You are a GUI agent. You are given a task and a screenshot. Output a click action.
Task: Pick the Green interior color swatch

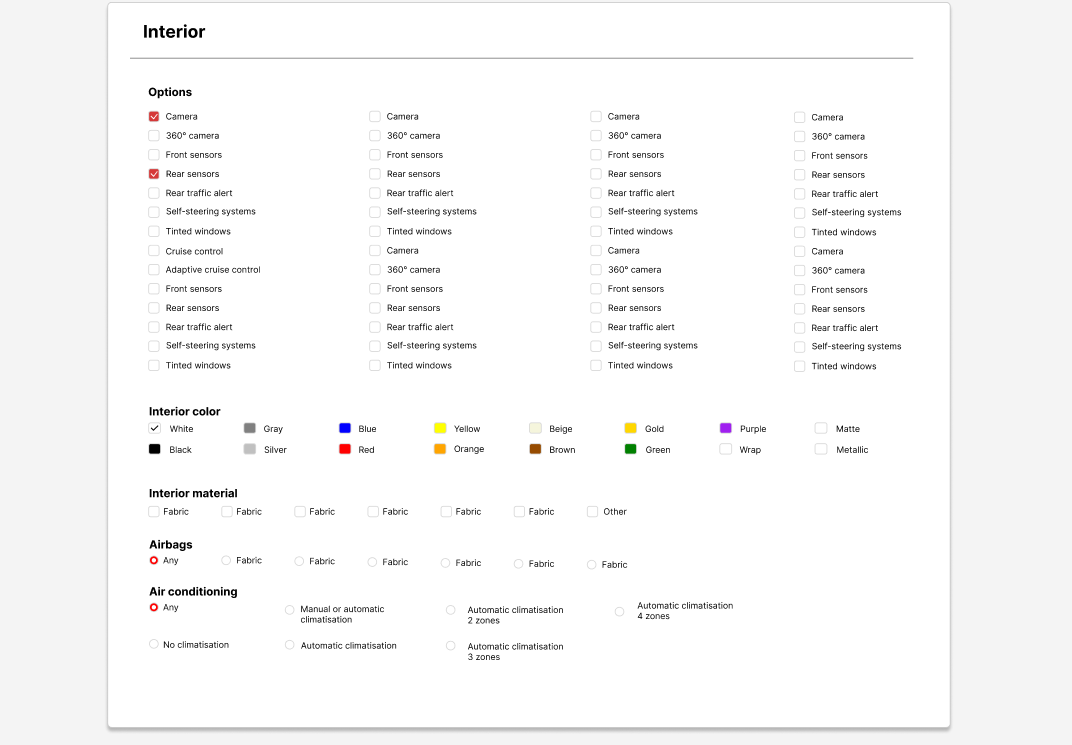630,449
